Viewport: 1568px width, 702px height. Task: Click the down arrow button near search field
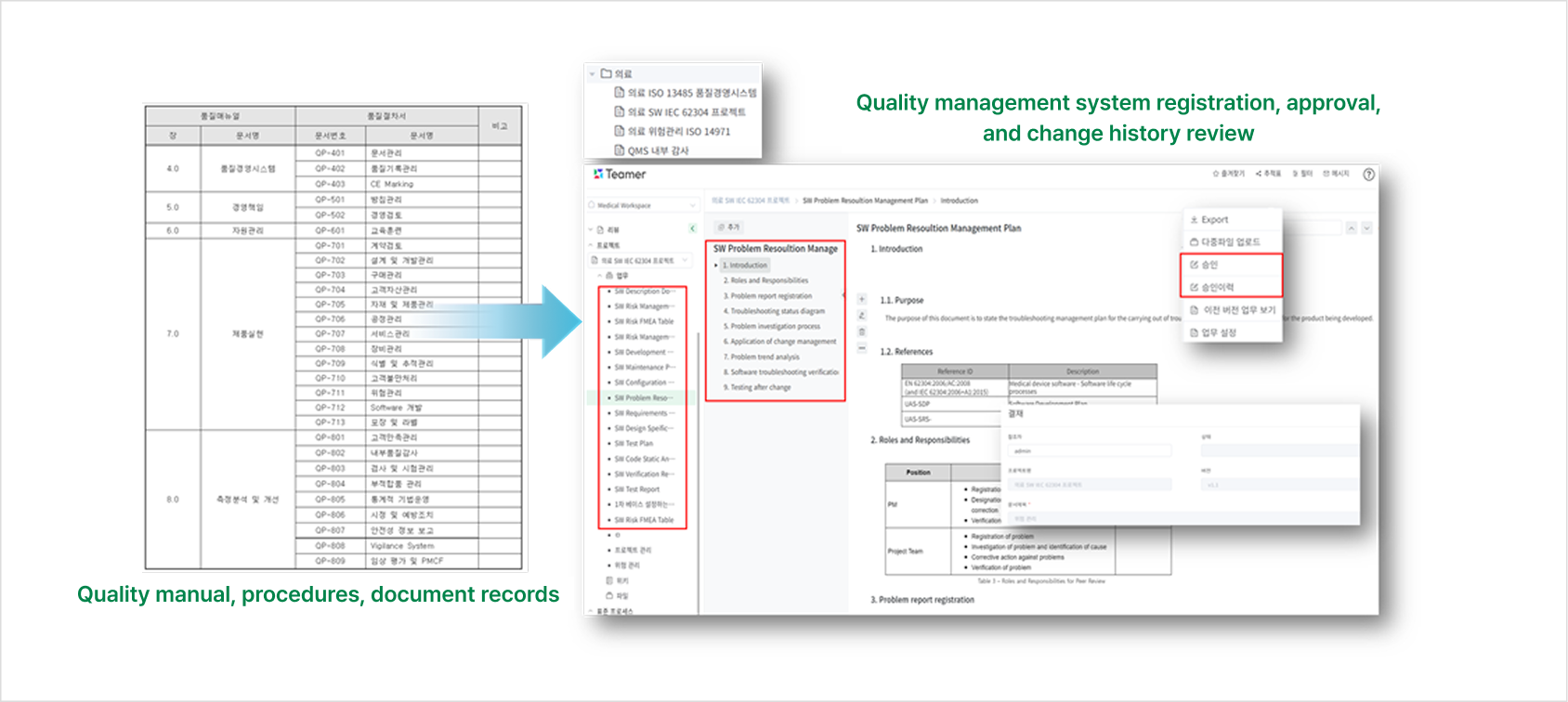tap(1366, 227)
